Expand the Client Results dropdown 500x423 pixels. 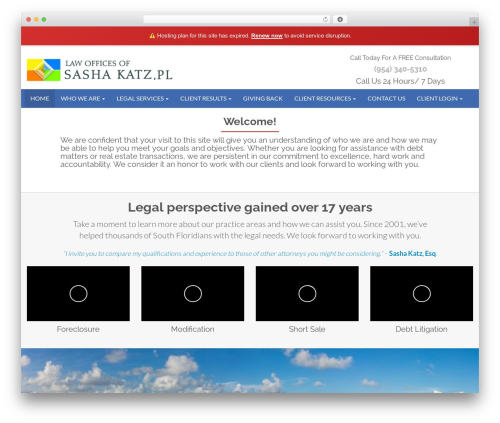(x=205, y=99)
